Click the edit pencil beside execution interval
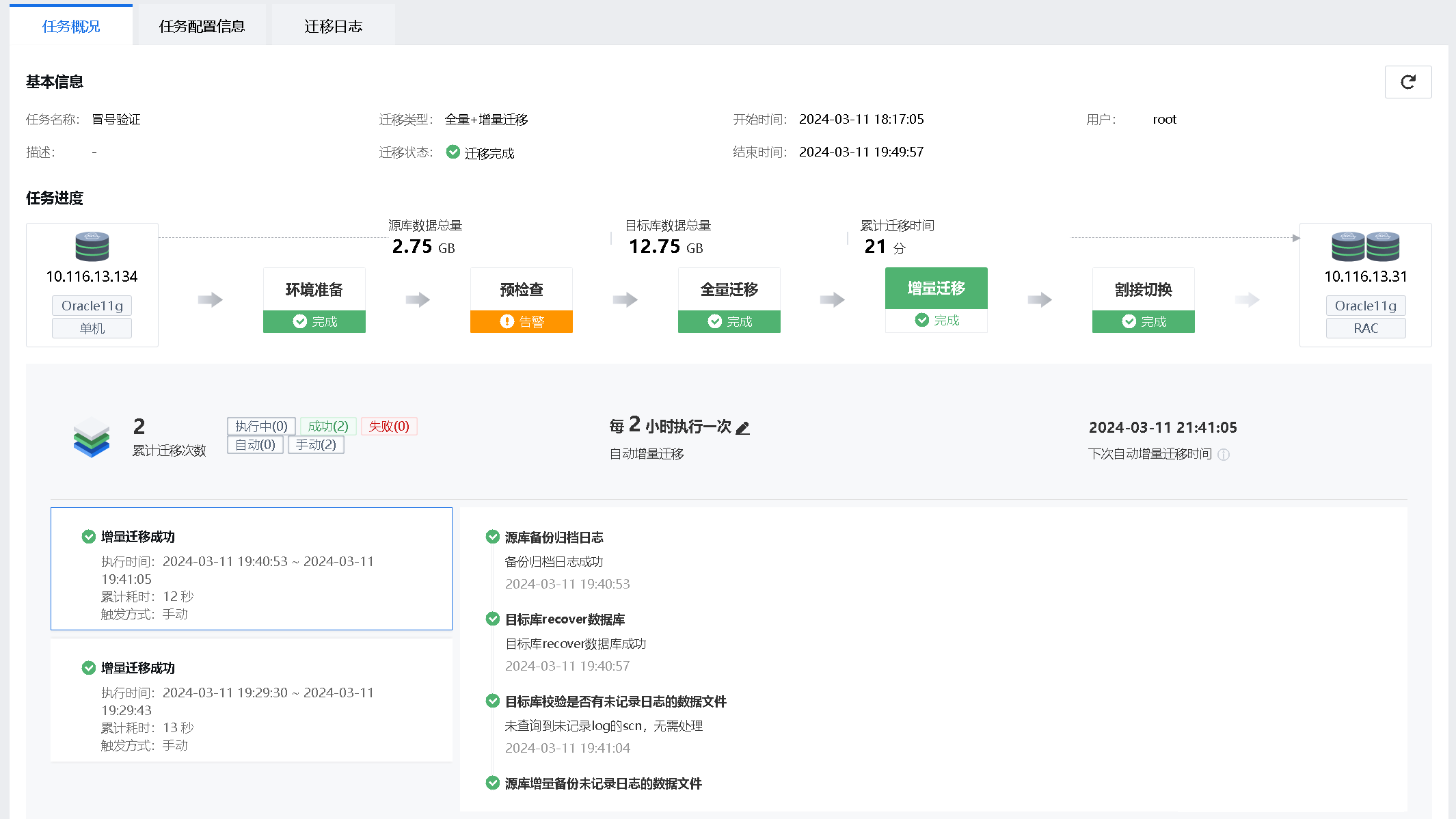The image size is (1456, 819). coord(743,428)
